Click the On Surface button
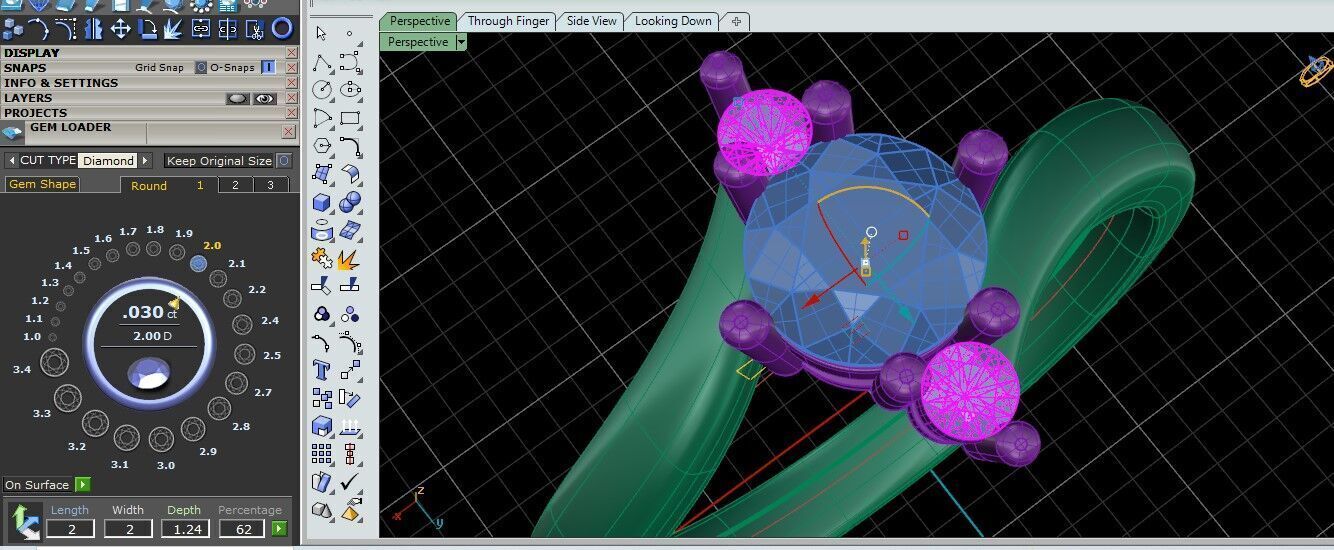The height and width of the screenshot is (550, 1334). (37, 485)
